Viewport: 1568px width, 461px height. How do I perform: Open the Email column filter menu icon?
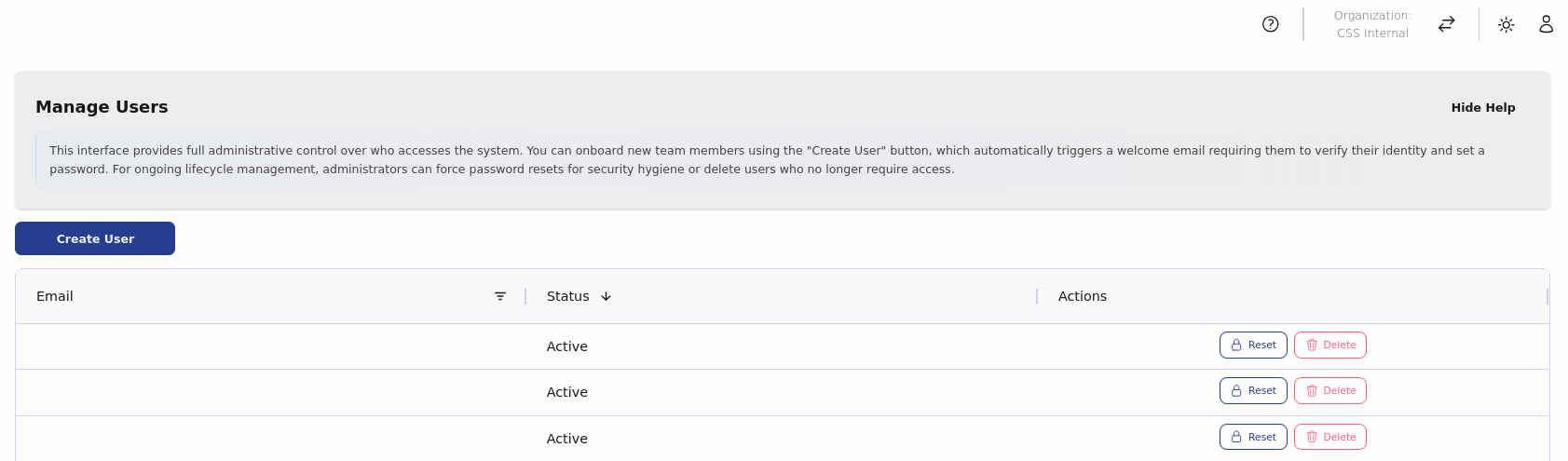(500, 296)
